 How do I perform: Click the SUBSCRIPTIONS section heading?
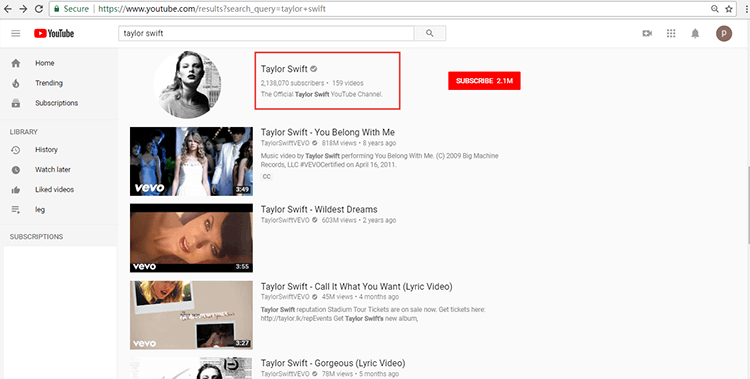coord(36,237)
